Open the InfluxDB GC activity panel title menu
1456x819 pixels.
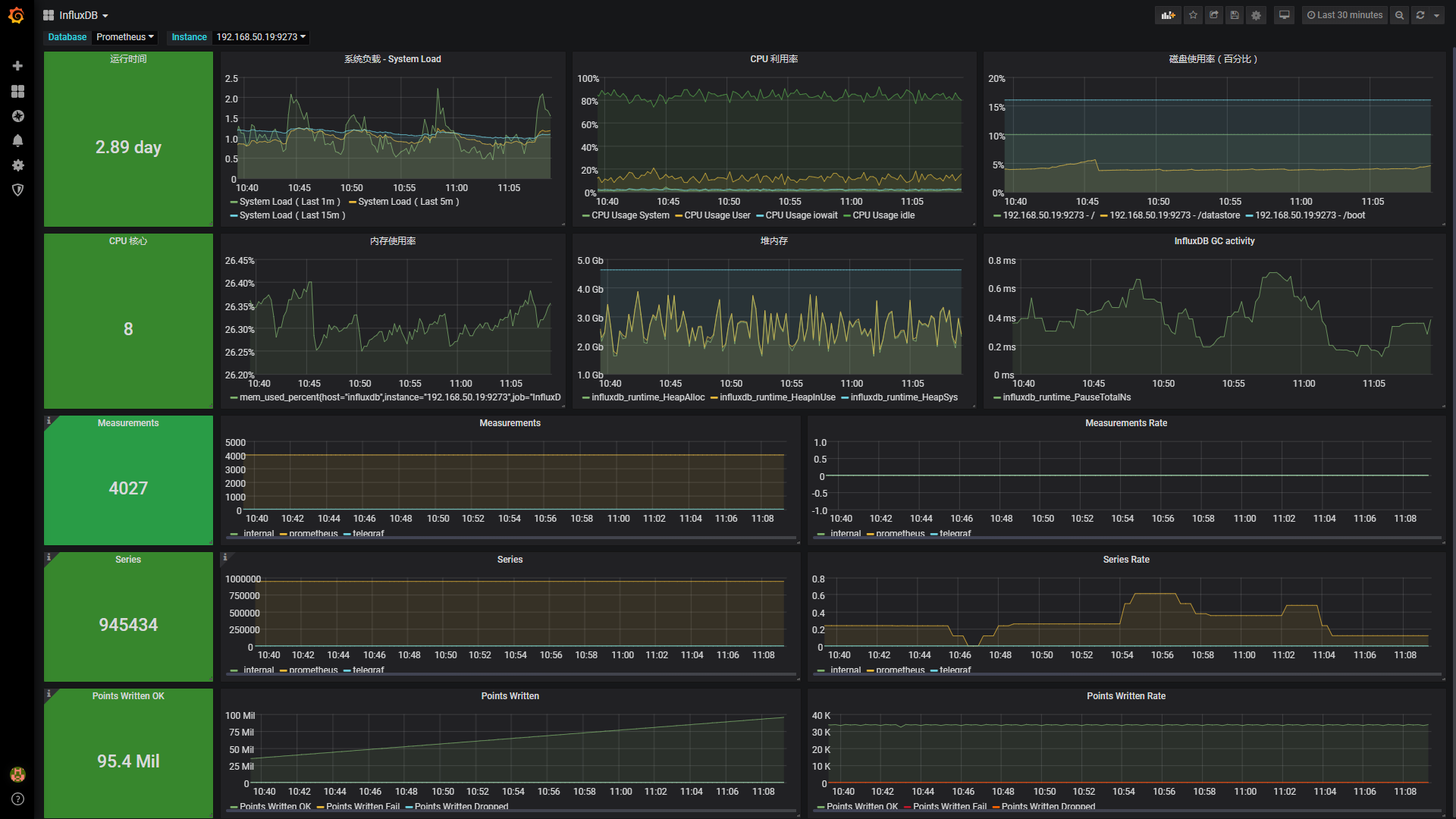(1214, 241)
